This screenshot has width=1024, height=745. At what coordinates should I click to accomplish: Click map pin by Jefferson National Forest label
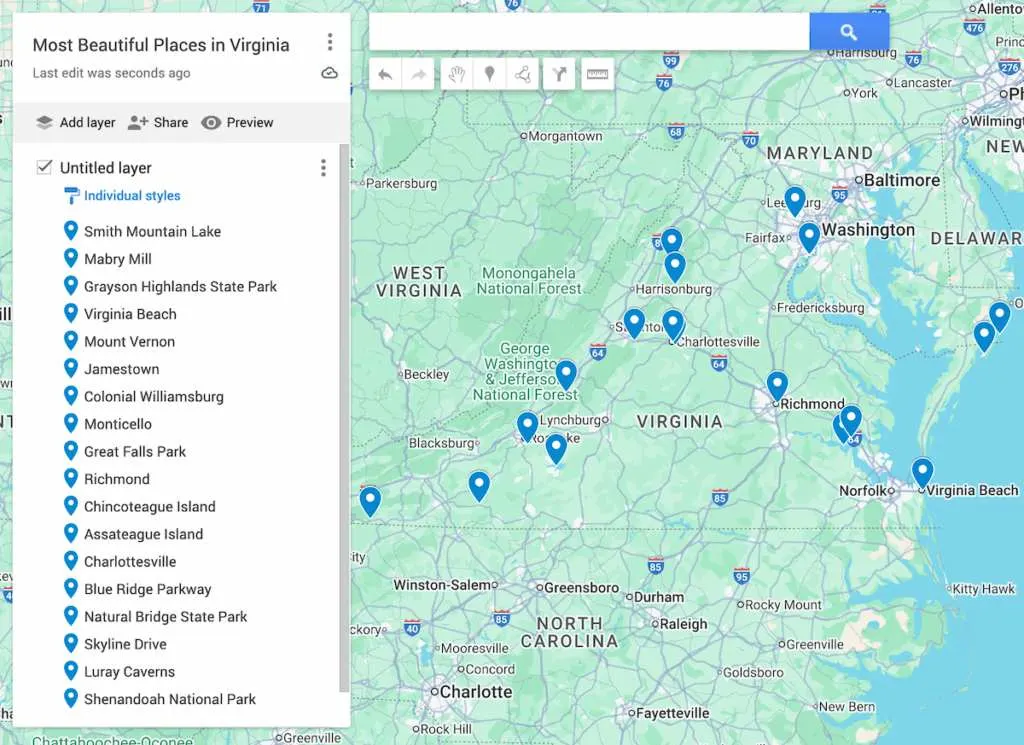(x=566, y=376)
